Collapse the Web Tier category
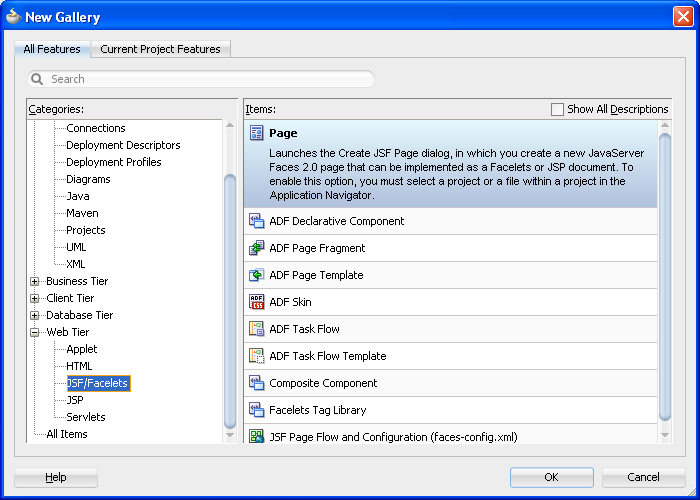The width and height of the screenshot is (700, 500). (34, 332)
